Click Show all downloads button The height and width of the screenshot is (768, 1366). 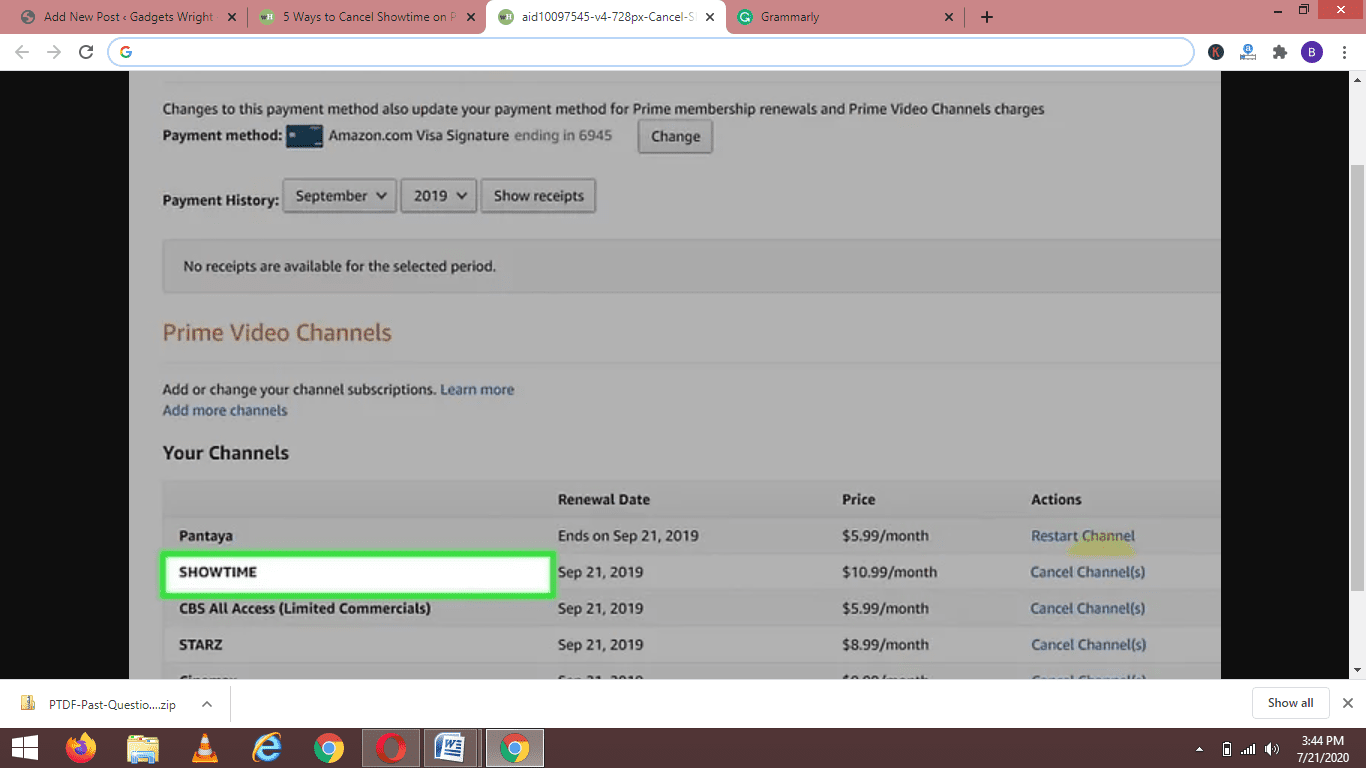(x=1290, y=703)
